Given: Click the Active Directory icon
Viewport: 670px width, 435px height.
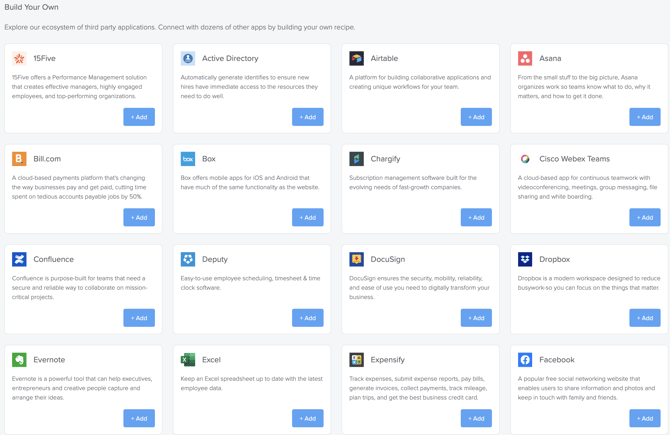Looking at the screenshot, I should coord(188,58).
